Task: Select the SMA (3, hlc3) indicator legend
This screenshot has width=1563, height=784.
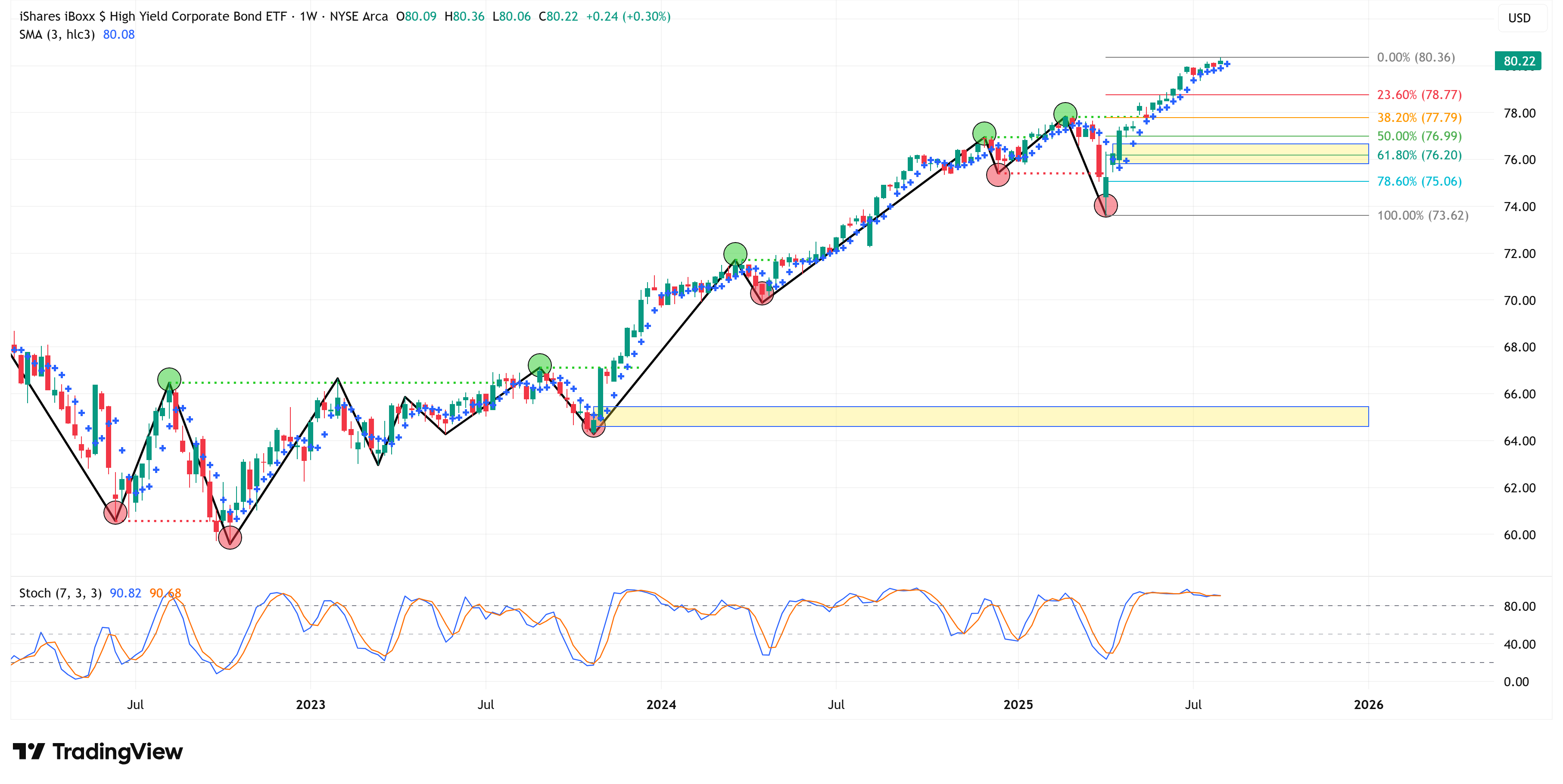Action: point(57,34)
